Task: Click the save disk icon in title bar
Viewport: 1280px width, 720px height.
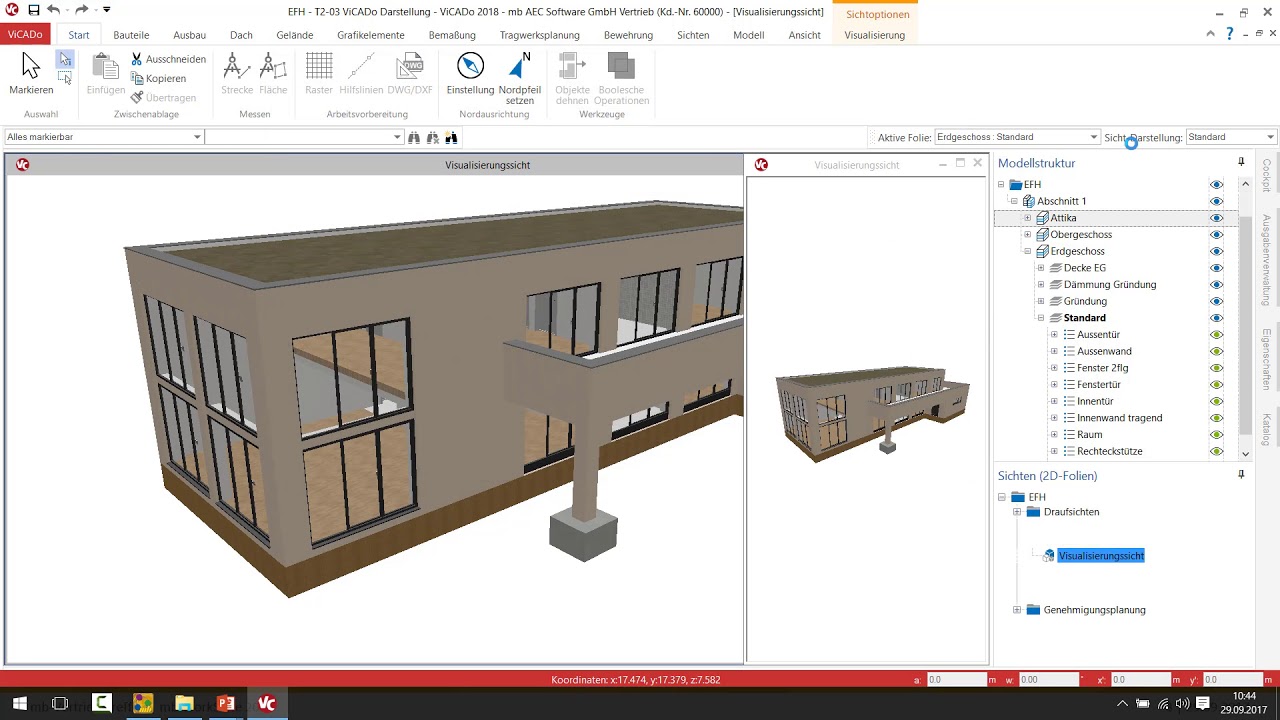Action: tap(33, 10)
